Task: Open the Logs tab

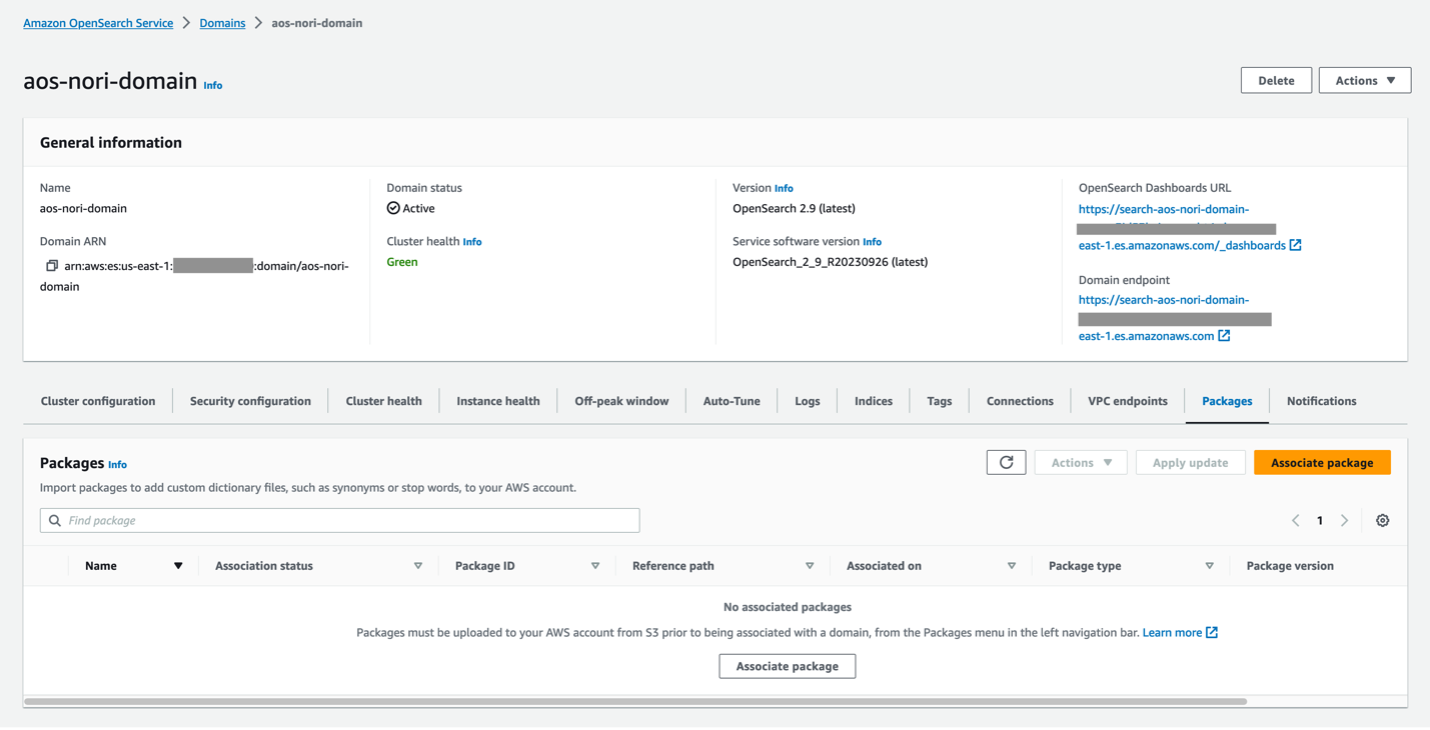Action: pyautogui.click(x=807, y=401)
